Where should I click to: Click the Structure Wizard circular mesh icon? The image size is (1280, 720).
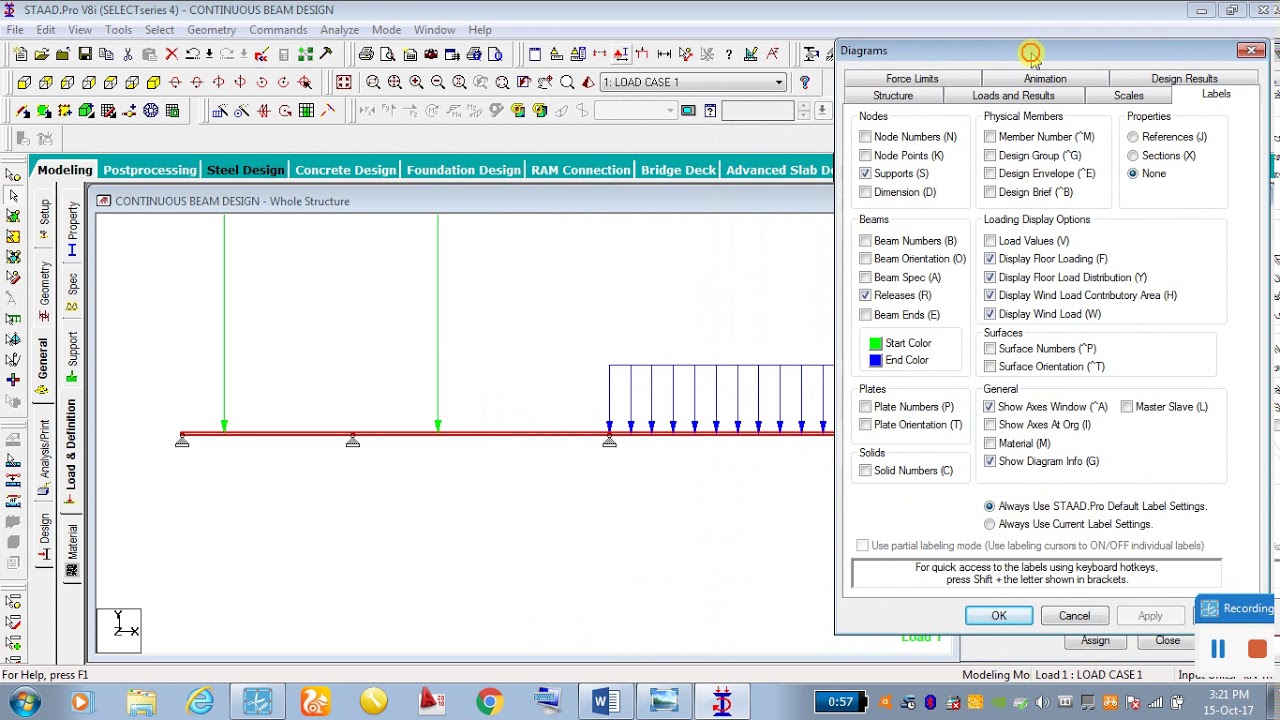[150, 111]
